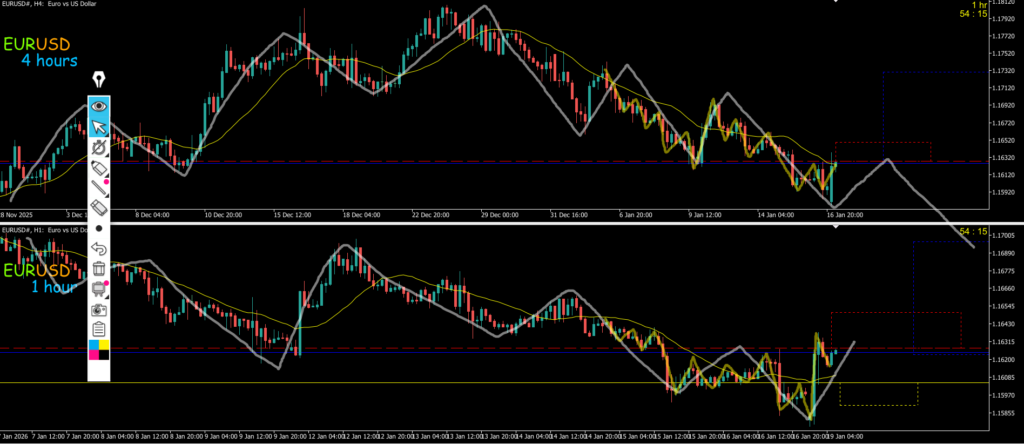Delete all drawings using the trash can icon

[99, 268]
